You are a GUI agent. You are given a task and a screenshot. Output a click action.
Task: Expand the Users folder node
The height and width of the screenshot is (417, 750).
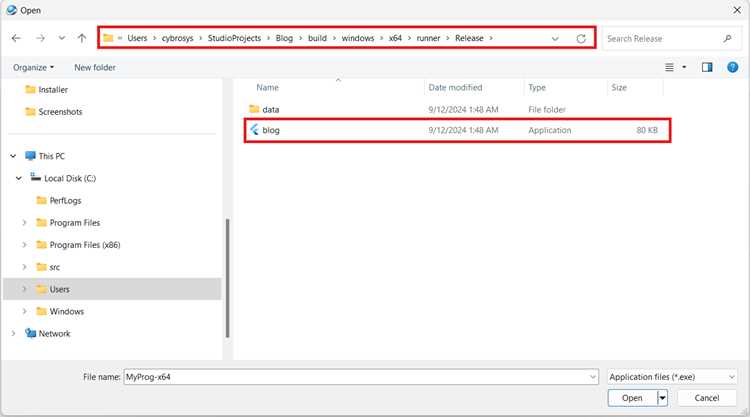tap(24, 289)
